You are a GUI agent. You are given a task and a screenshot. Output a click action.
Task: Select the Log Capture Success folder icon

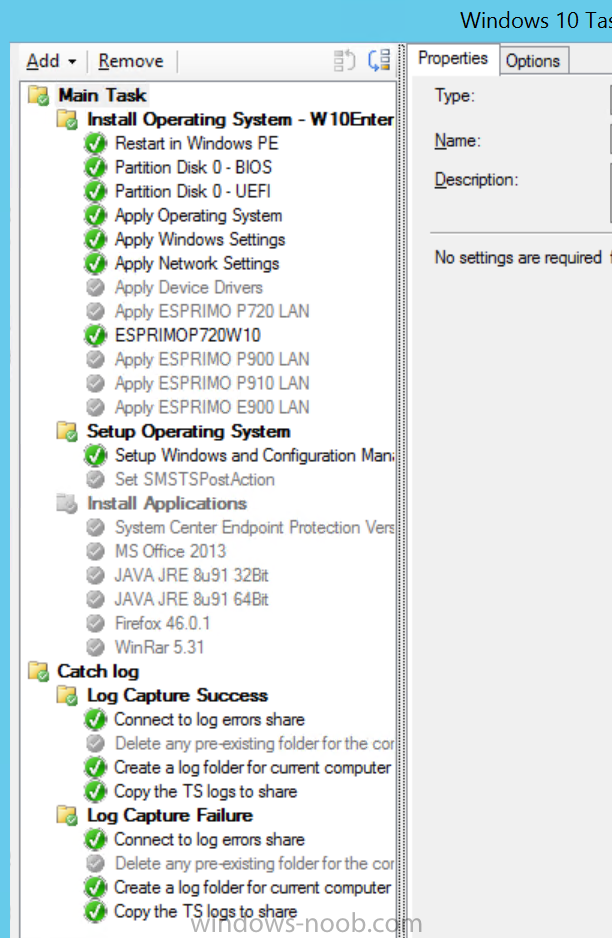(67, 695)
